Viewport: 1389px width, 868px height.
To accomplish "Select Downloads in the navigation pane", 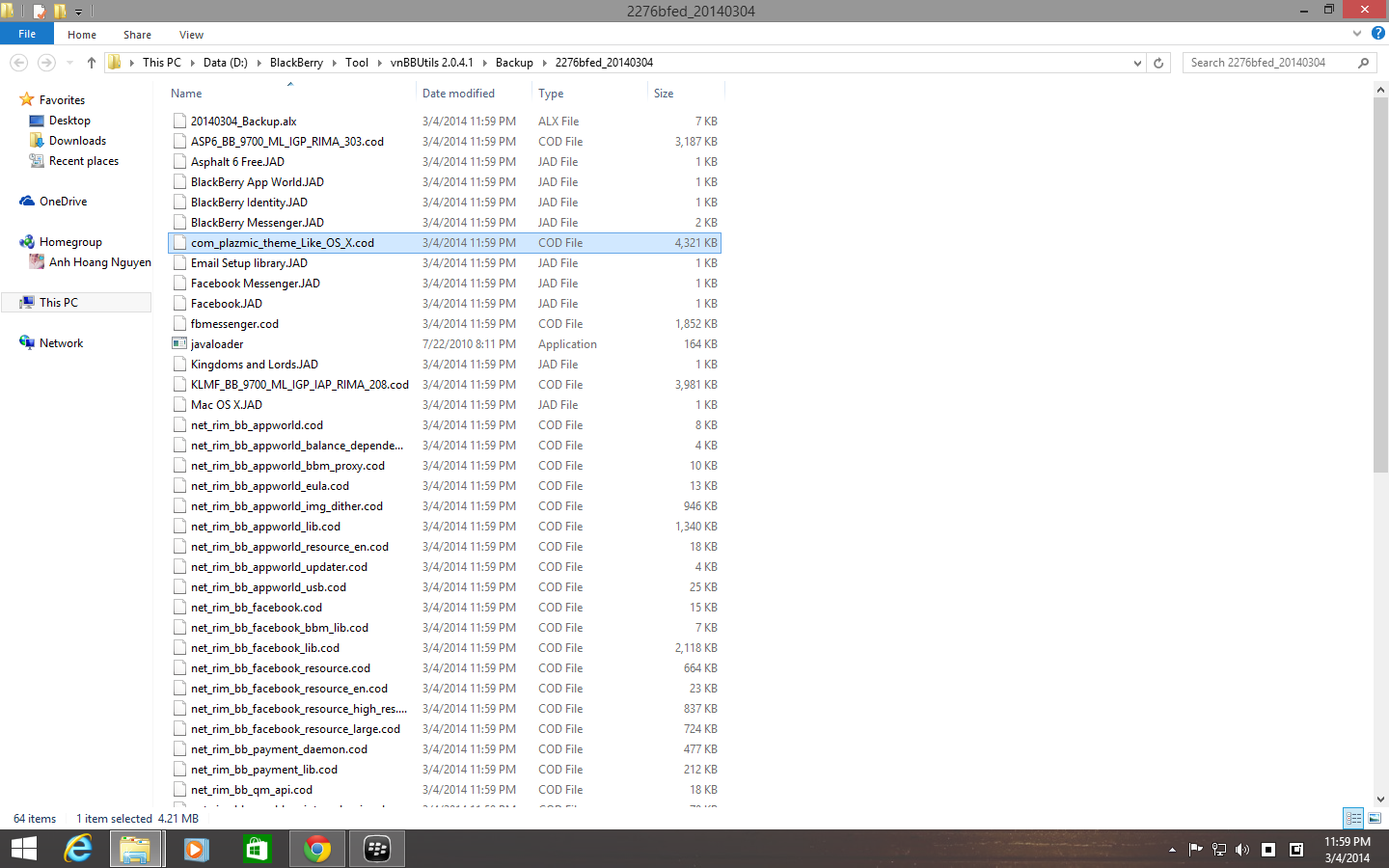I will [x=77, y=141].
